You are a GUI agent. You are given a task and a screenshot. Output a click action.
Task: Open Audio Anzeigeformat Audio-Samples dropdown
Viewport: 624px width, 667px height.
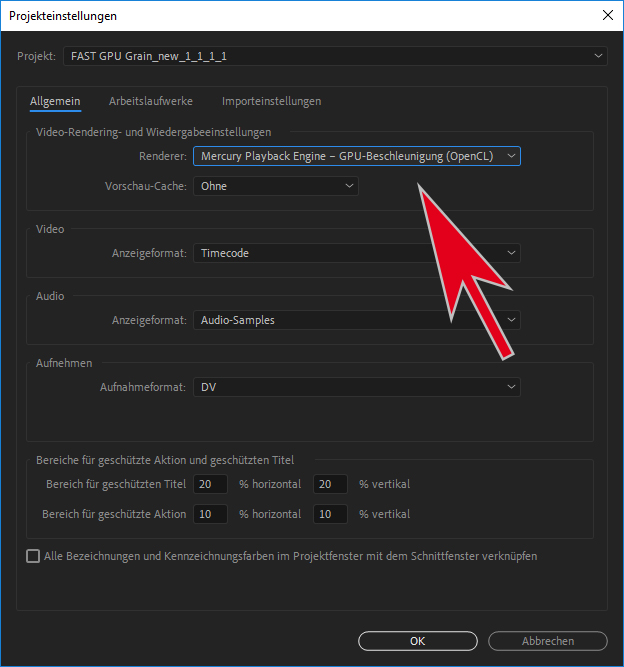[x=356, y=320]
